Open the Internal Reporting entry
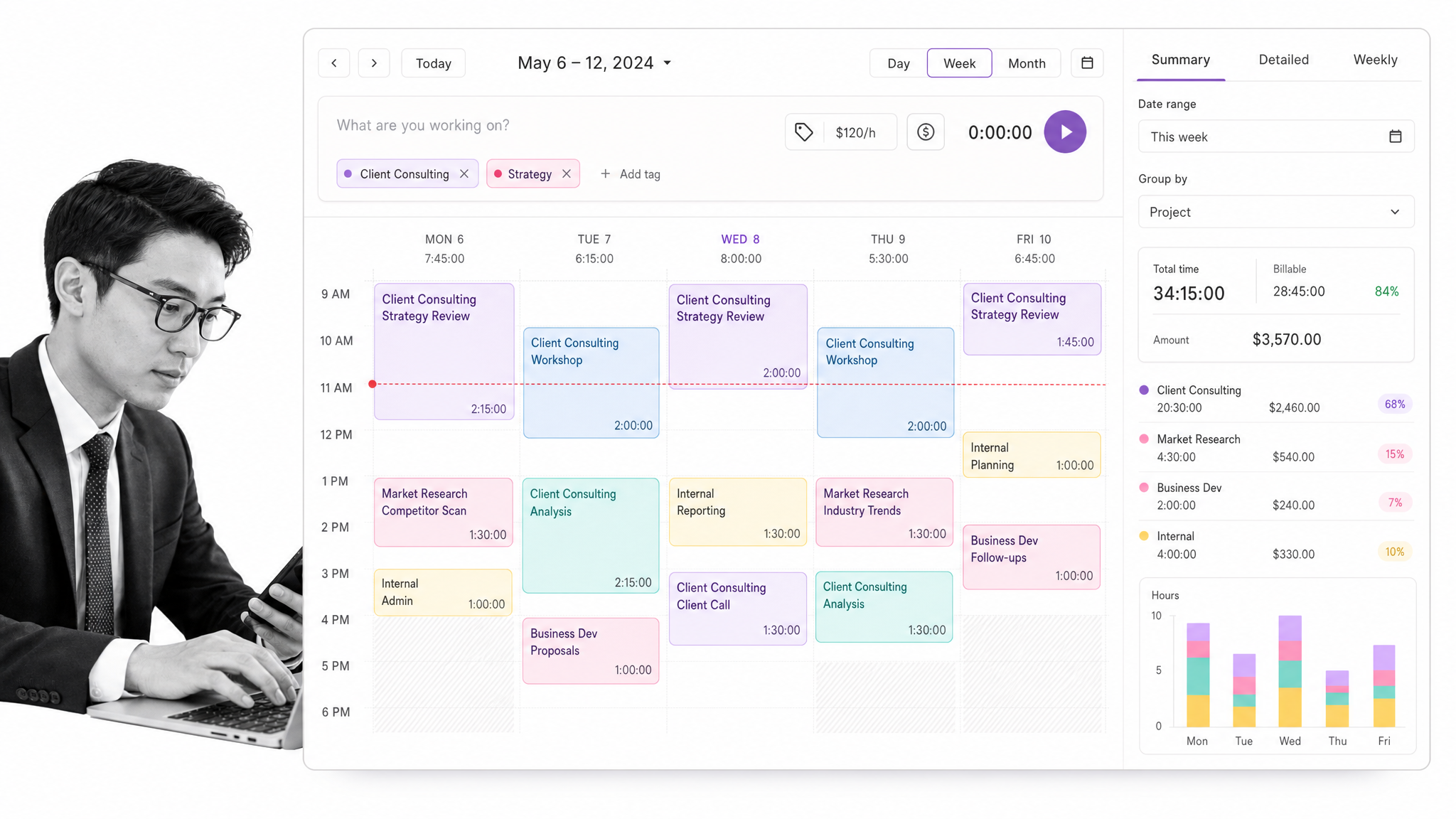 pos(738,512)
